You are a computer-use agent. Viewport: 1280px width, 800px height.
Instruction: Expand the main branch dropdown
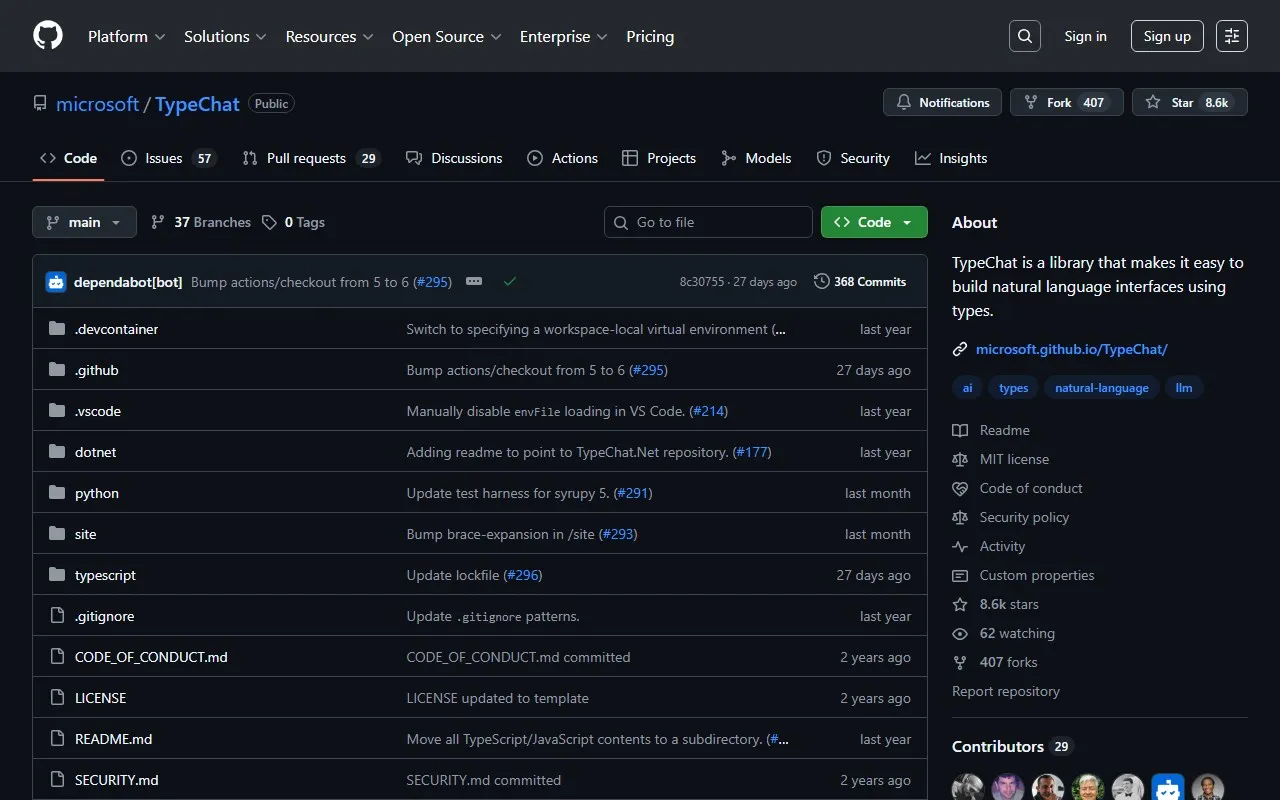[x=84, y=222]
